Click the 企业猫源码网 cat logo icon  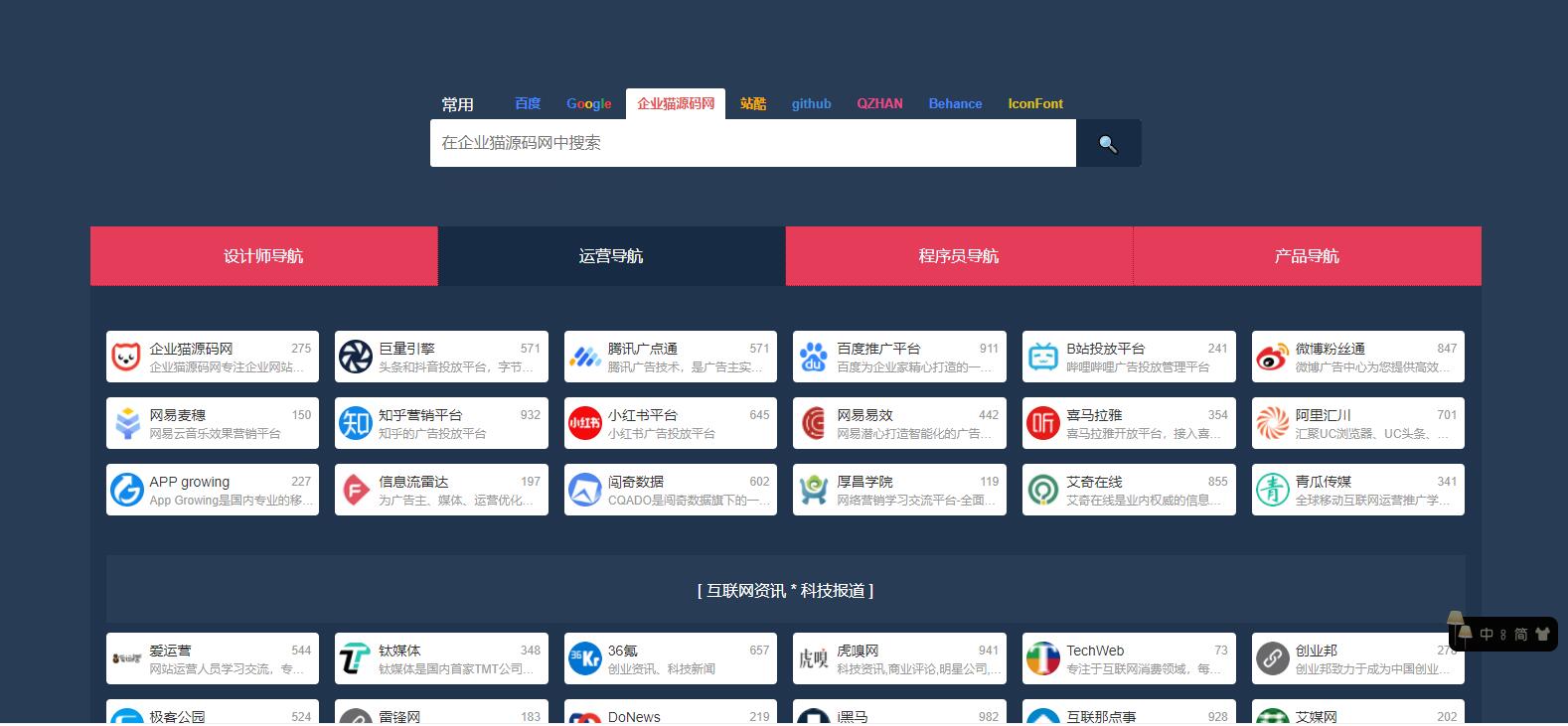coord(126,357)
